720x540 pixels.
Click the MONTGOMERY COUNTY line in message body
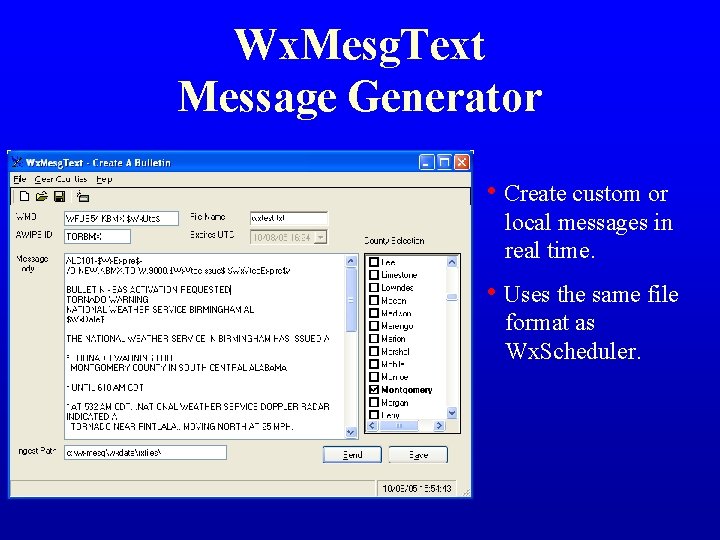point(179,368)
